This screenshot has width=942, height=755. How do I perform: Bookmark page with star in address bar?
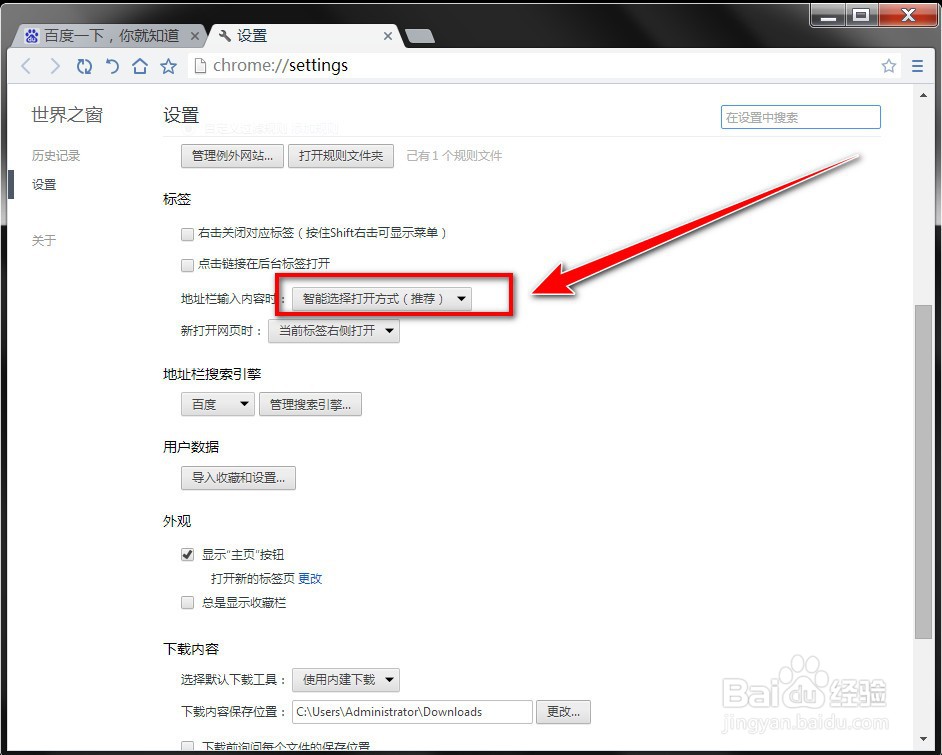coord(889,66)
